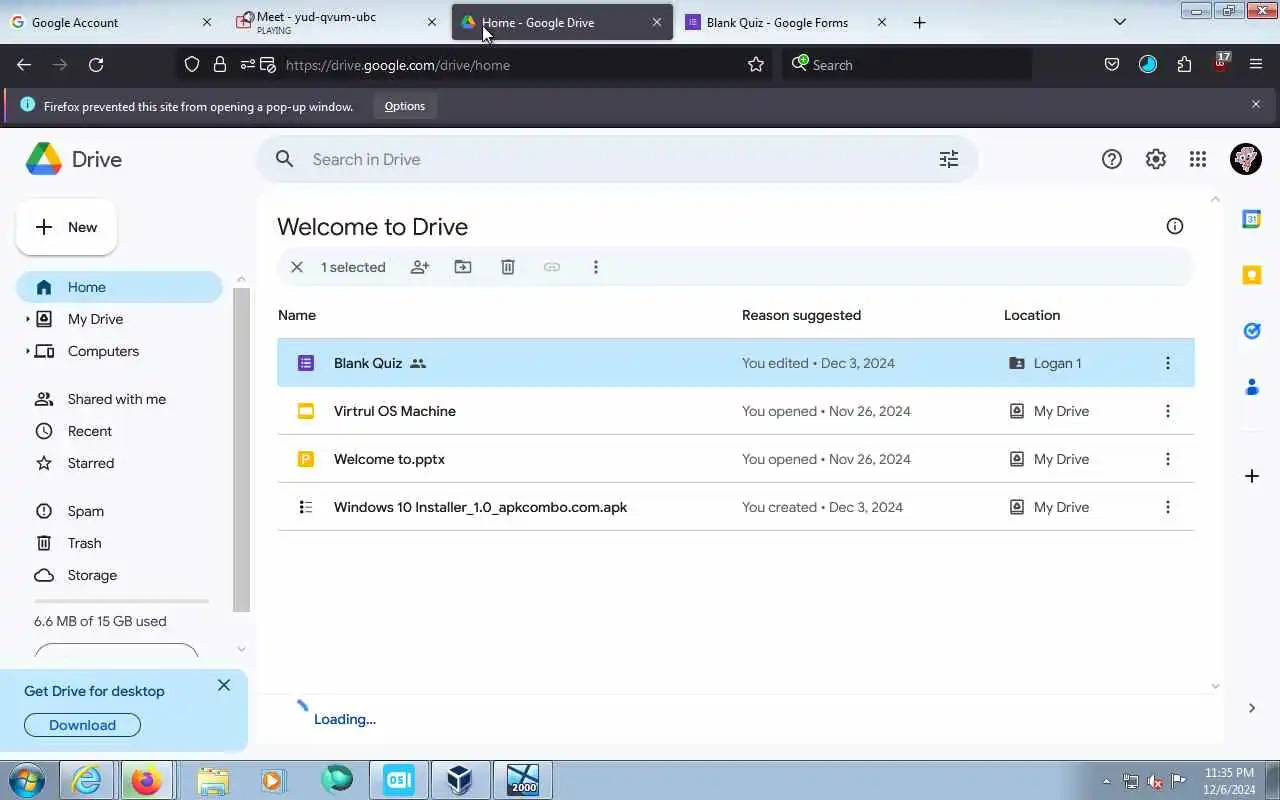Open Drive support help icon
Screen dimensions: 1280x800
pos(1112,159)
